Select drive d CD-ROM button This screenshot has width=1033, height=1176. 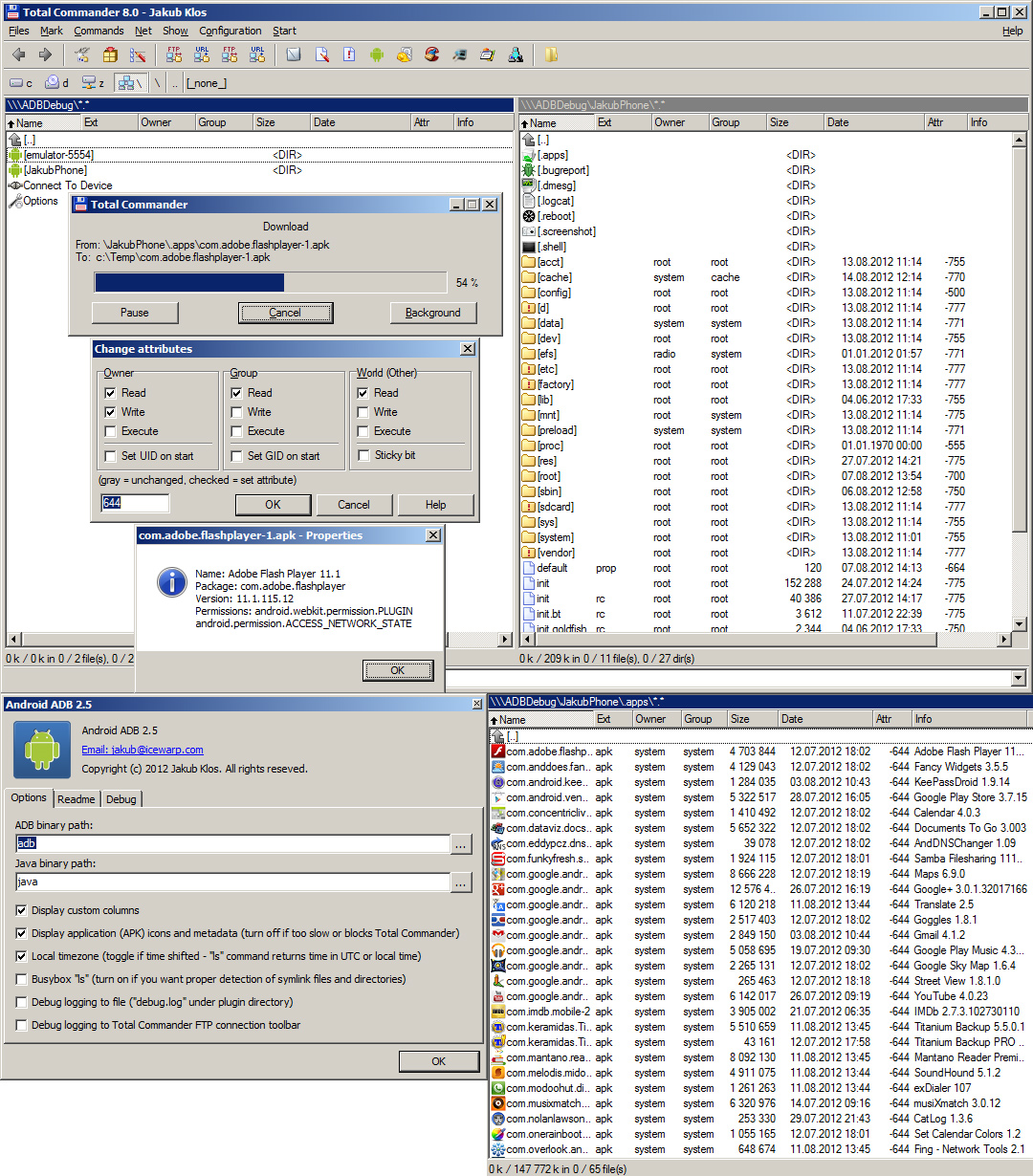pos(57,83)
